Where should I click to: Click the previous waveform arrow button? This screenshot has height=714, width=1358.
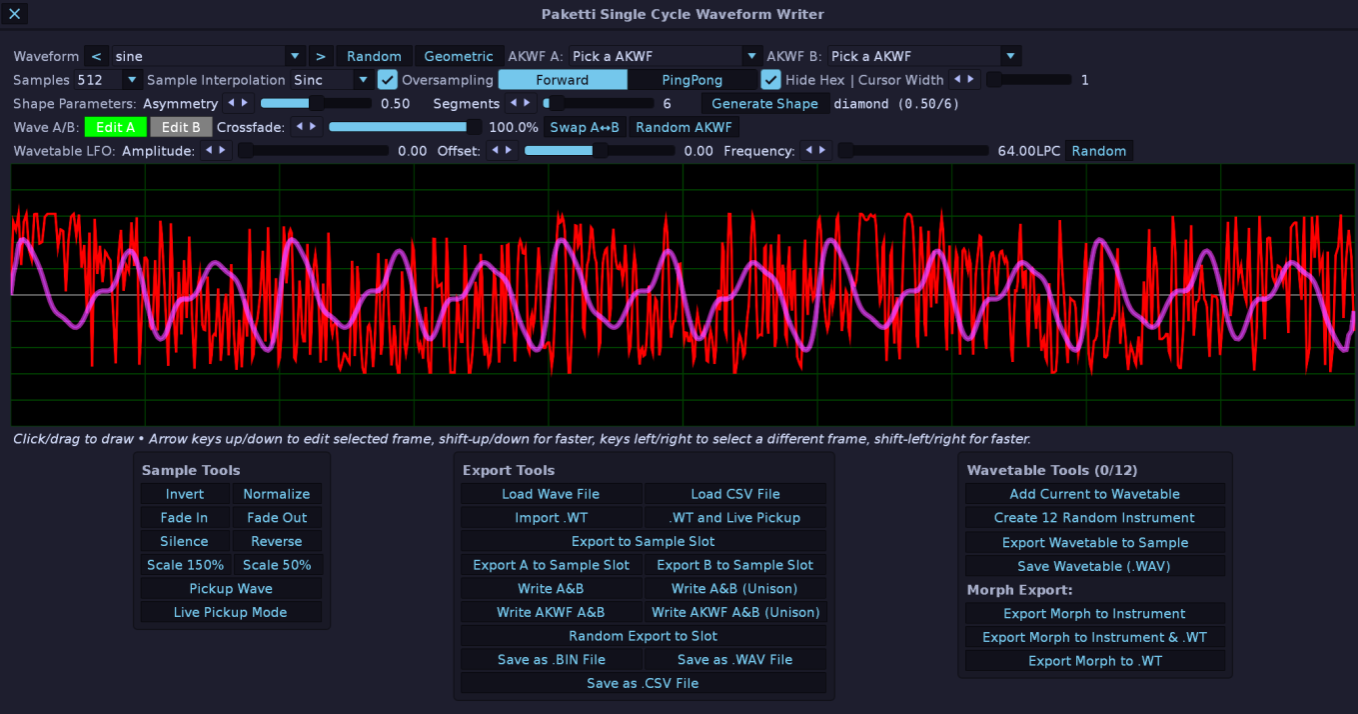[96, 56]
